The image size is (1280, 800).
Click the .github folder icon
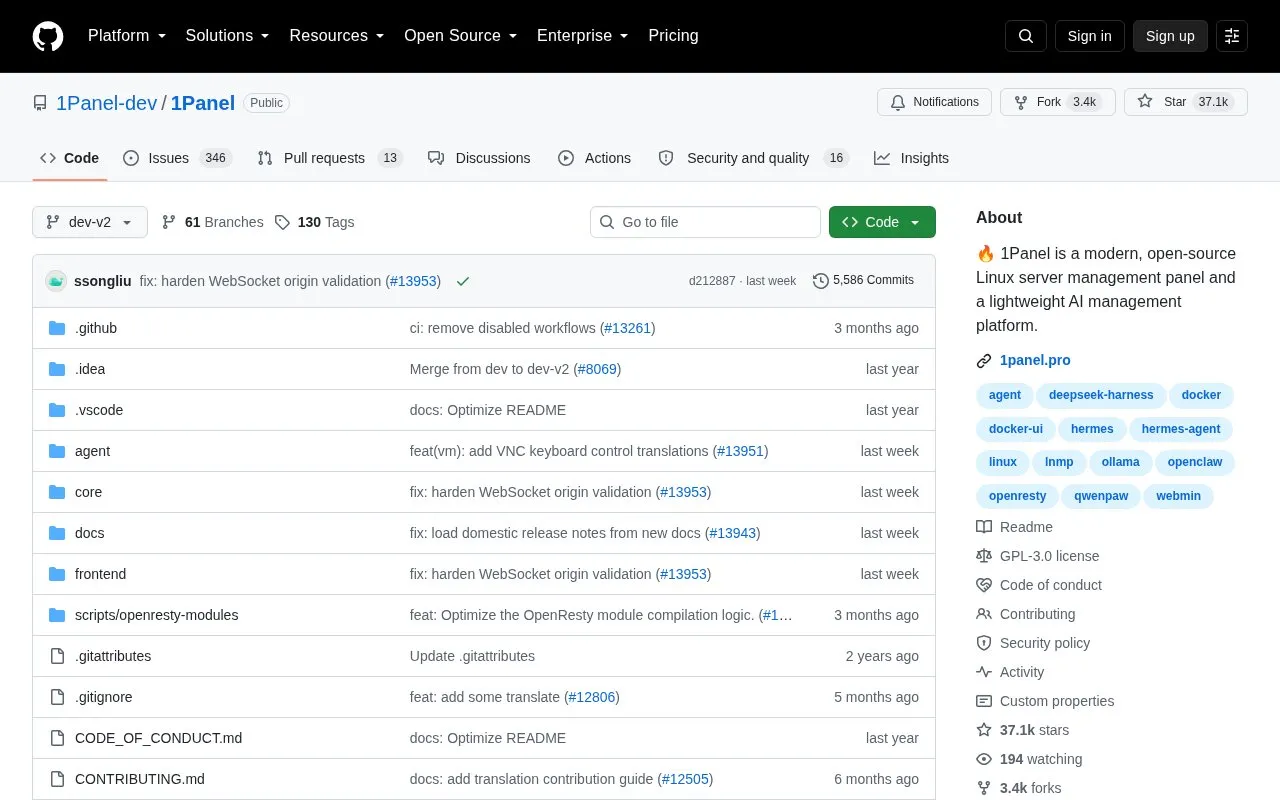tap(57, 328)
